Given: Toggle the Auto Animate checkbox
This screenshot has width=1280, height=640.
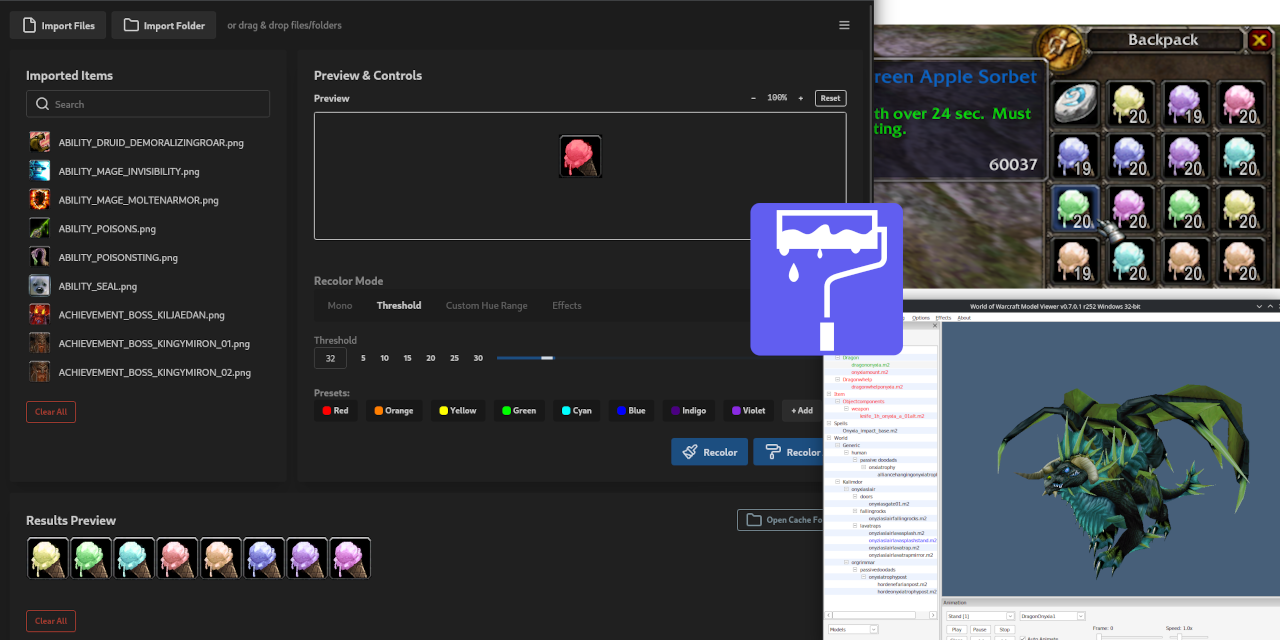Looking at the screenshot, I should (1022, 638).
